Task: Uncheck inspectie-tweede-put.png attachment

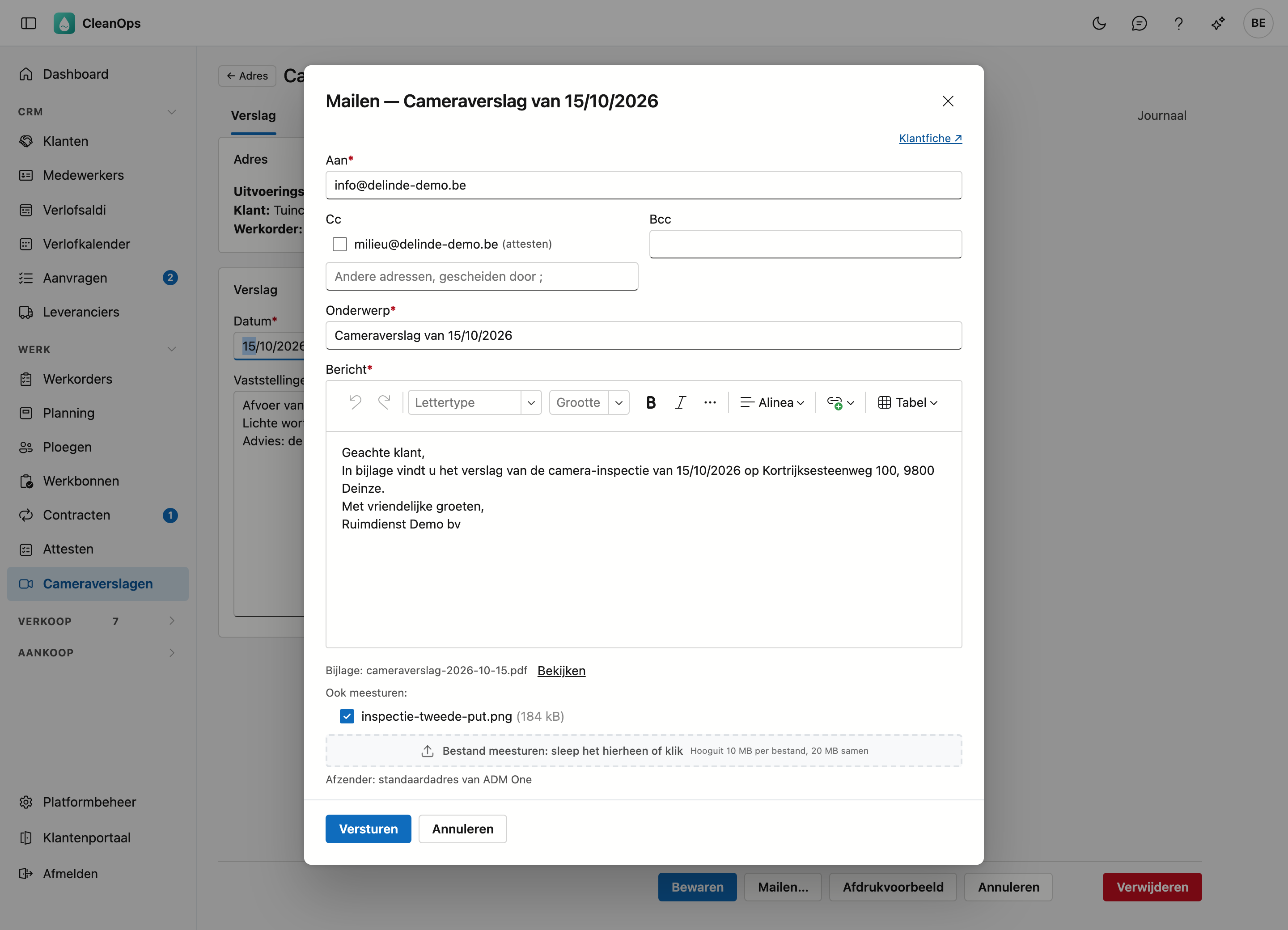Action: 347,717
